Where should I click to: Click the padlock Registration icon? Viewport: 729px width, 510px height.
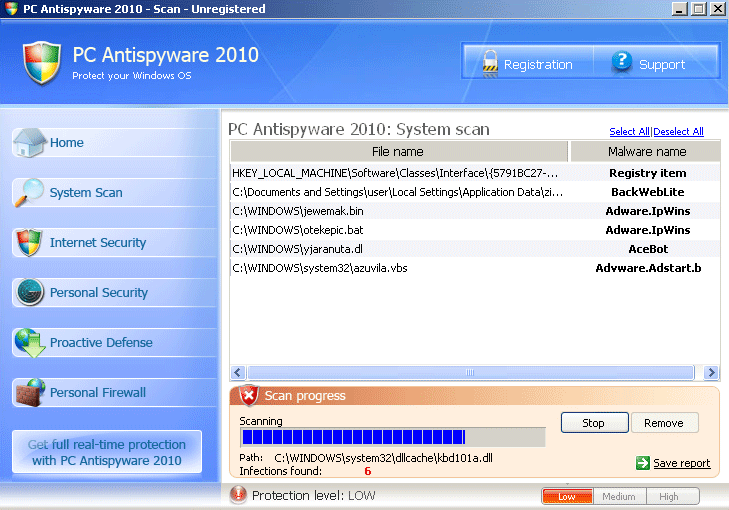(490, 64)
